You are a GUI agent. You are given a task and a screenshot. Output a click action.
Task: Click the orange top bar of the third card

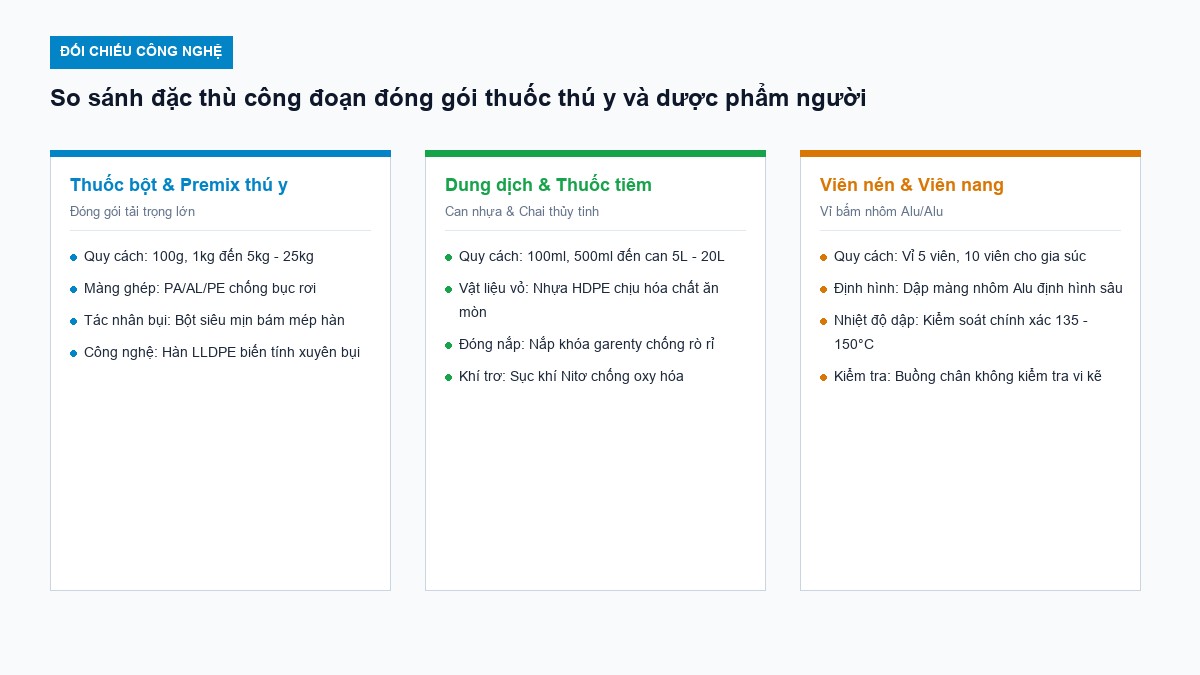(970, 153)
